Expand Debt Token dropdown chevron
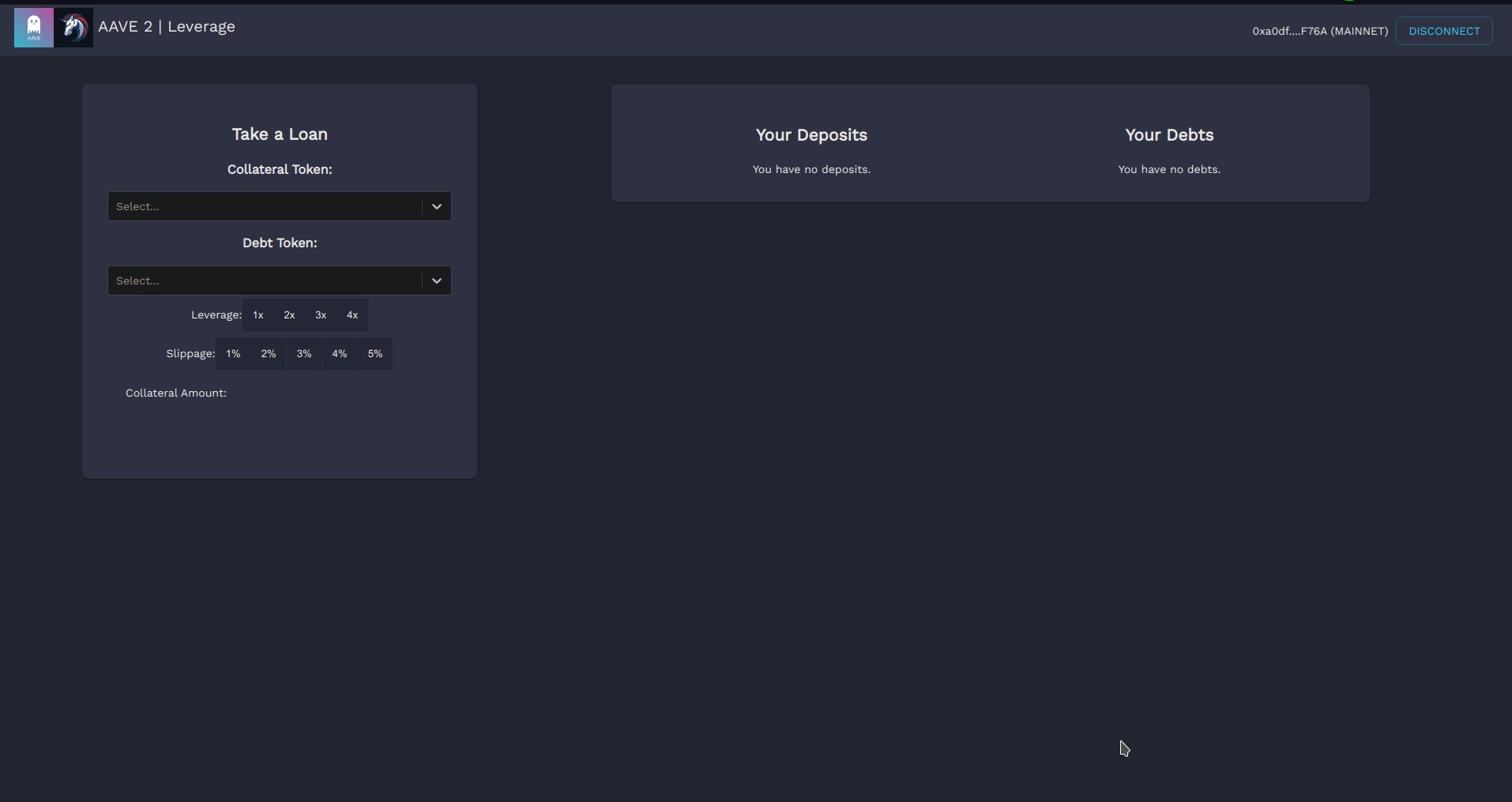 436,281
